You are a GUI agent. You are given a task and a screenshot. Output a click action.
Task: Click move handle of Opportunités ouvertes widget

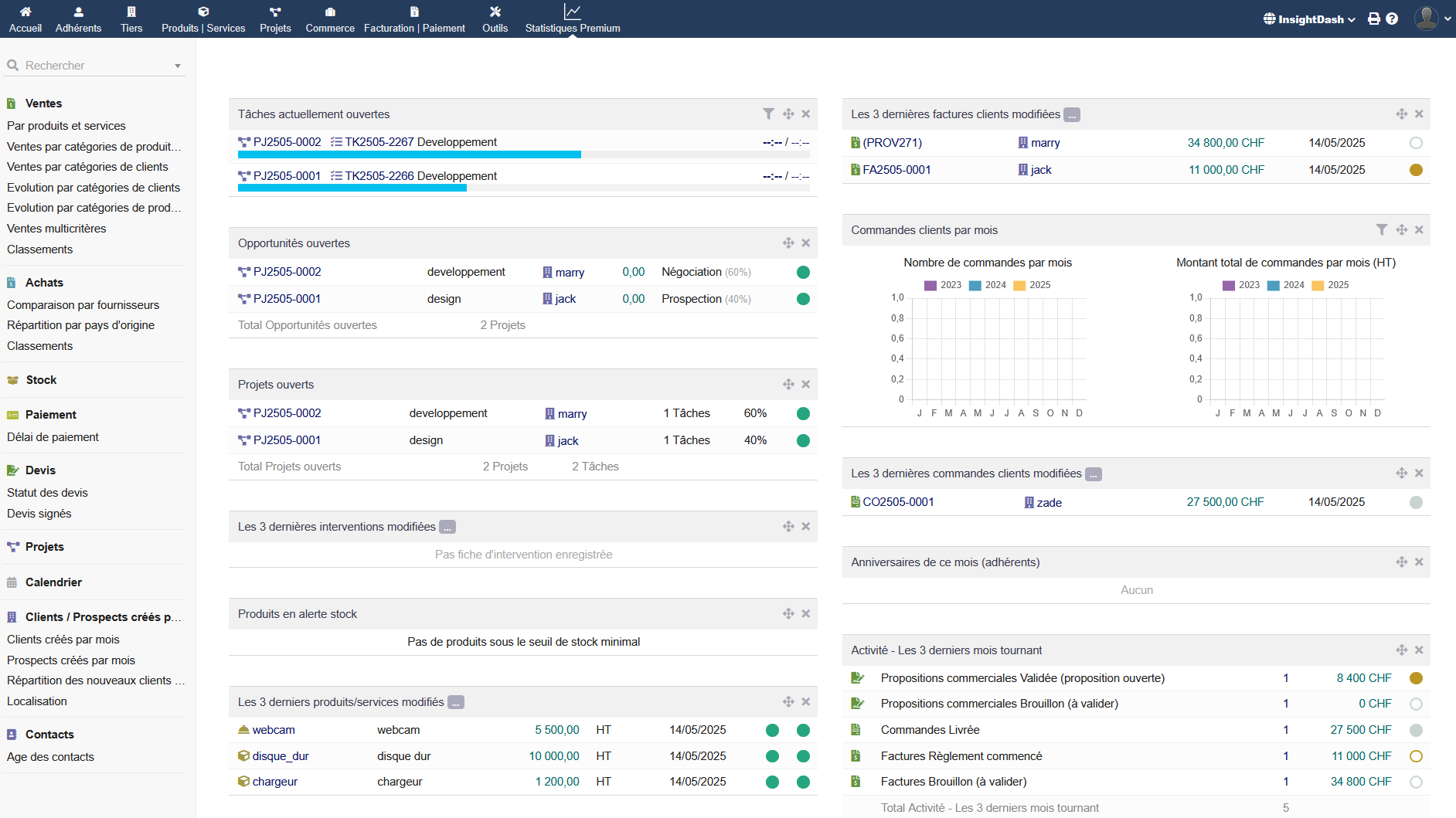(x=788, y=243)
